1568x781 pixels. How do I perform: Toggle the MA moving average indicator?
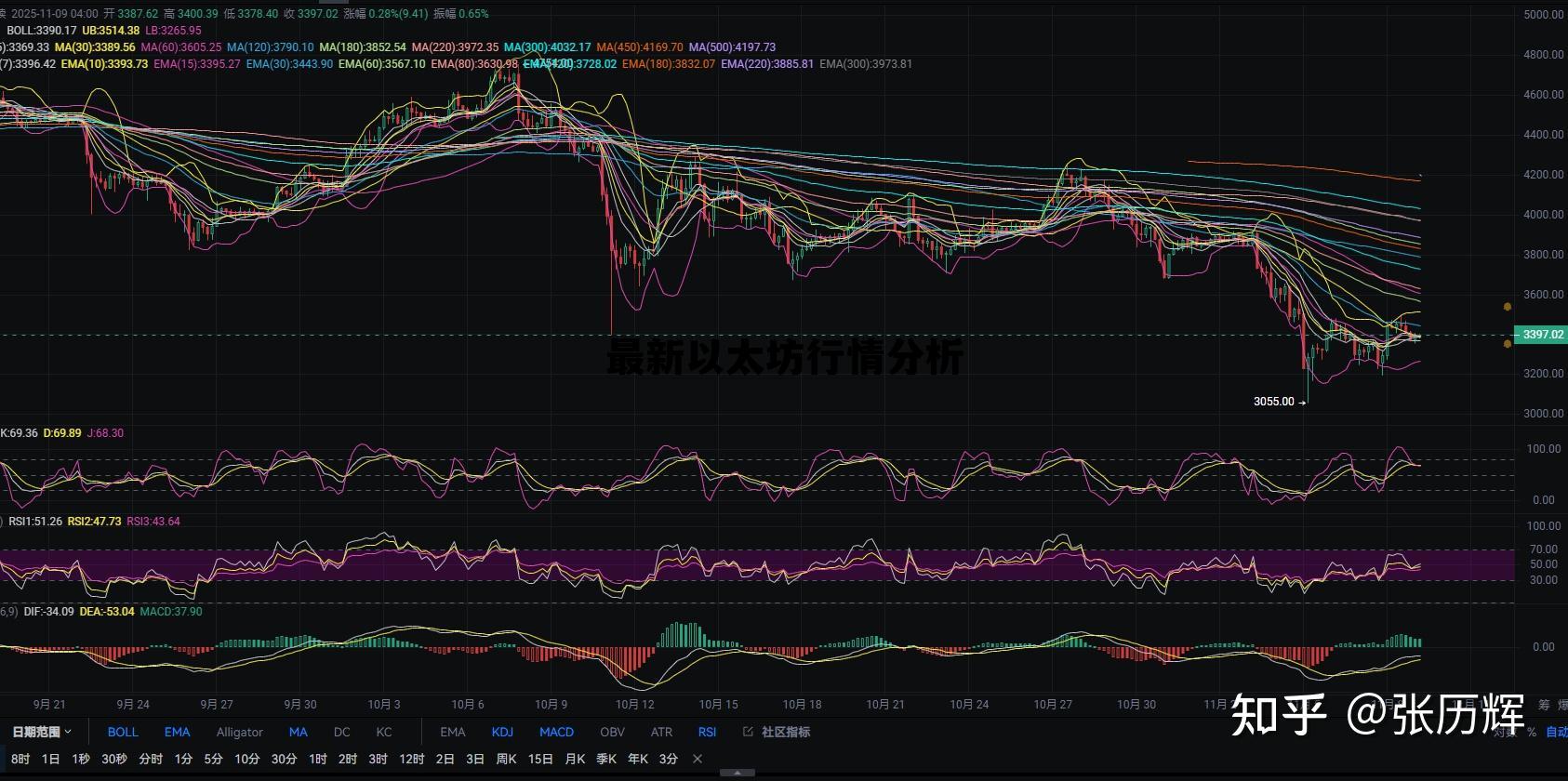tap(298, 732)
